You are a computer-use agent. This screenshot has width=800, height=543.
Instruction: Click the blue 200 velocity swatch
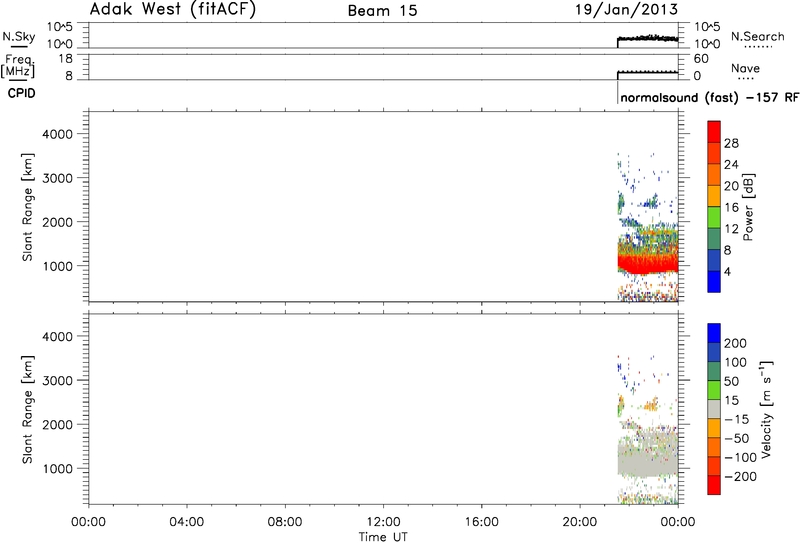click(714, 333)
